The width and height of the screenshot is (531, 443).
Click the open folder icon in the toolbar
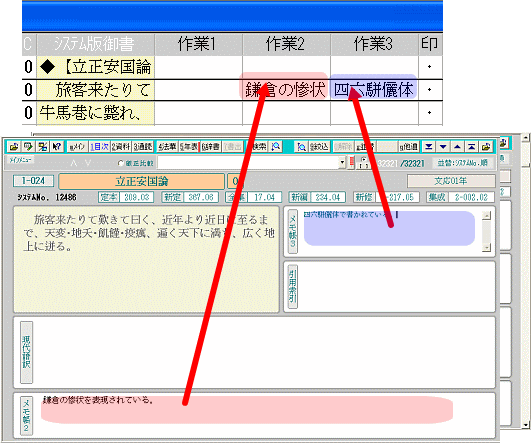click(x=14, y=147)
